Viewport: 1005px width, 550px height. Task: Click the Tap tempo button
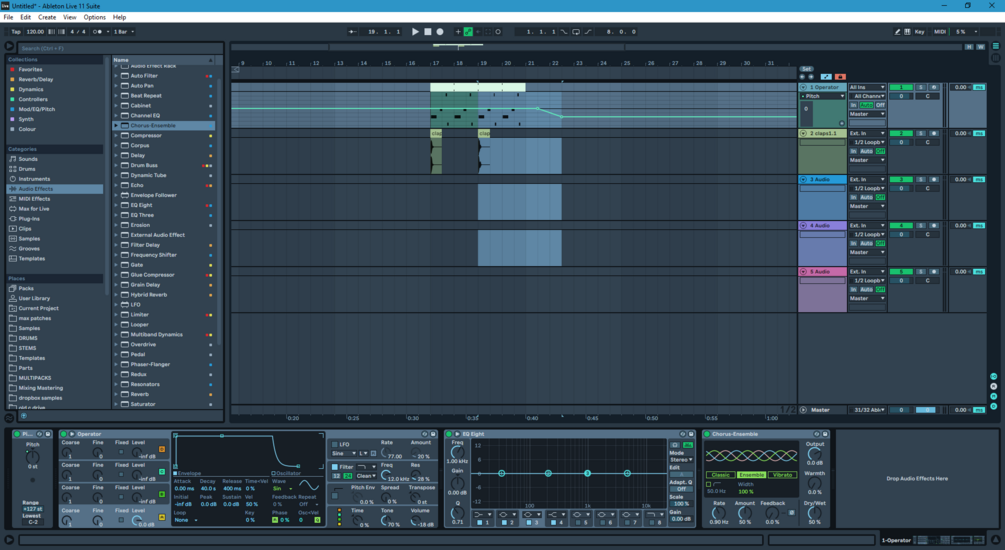click(16, 31)
